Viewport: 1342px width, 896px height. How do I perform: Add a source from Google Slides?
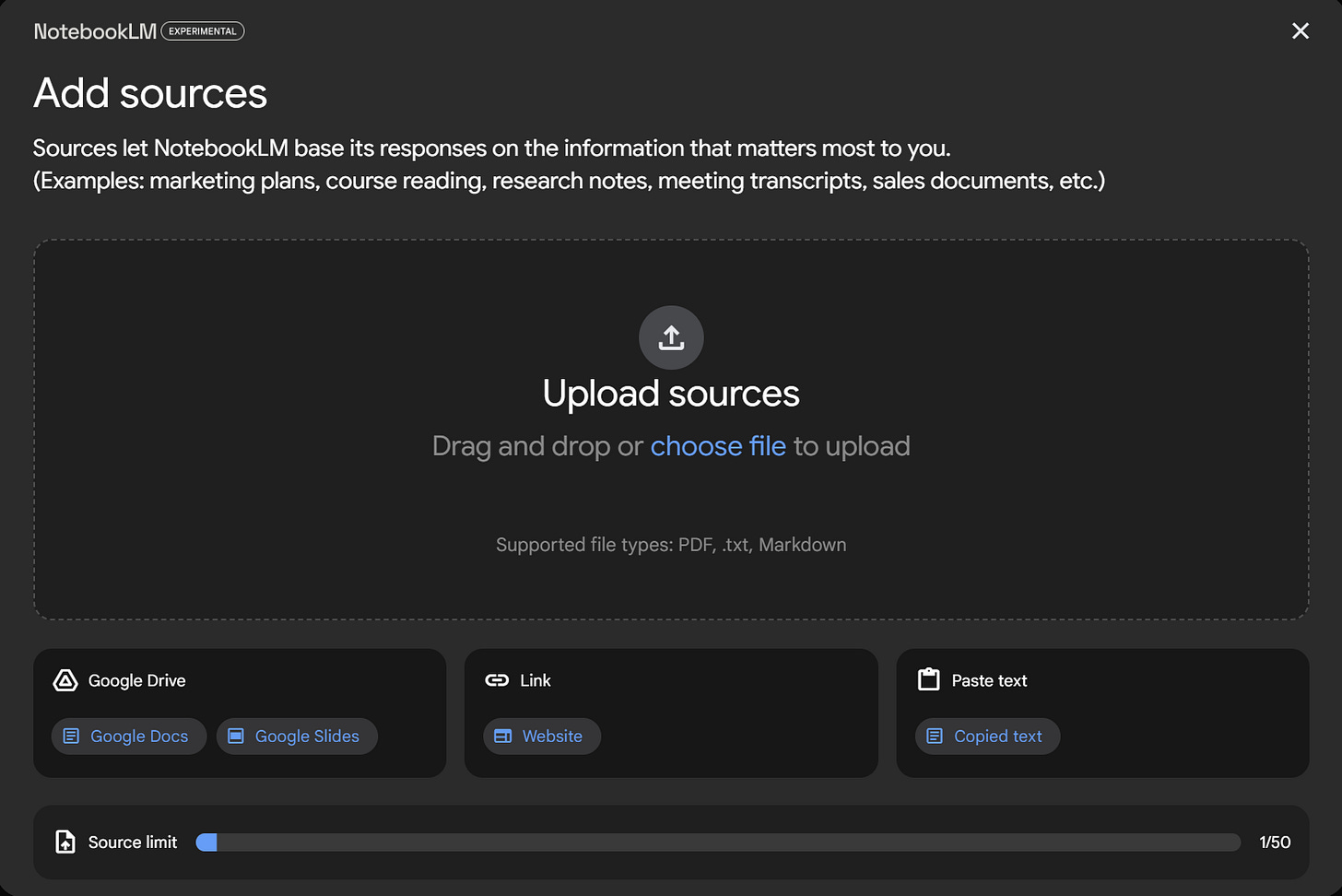(x=297, y=737)
